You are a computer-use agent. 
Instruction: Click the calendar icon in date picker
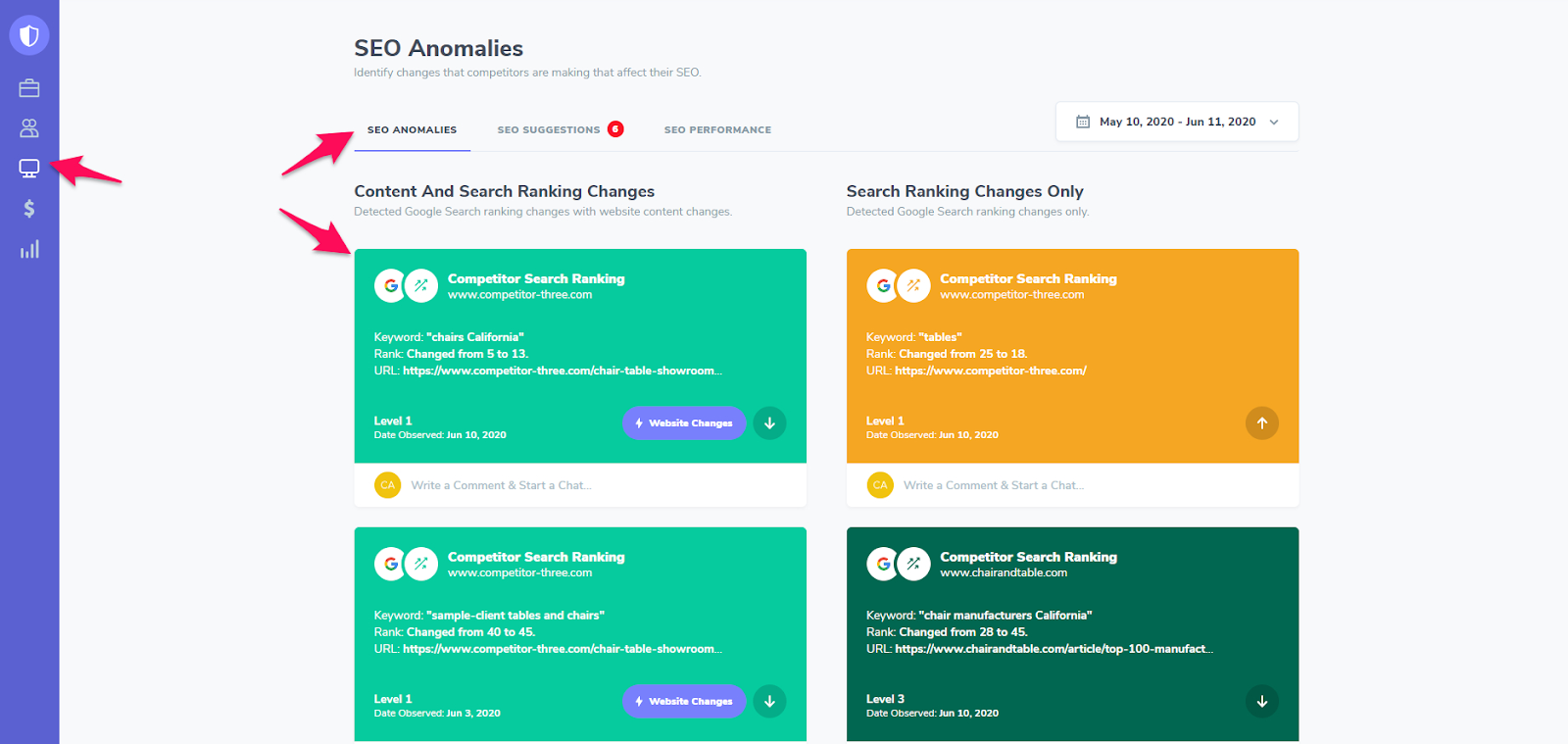point(1083,123)
